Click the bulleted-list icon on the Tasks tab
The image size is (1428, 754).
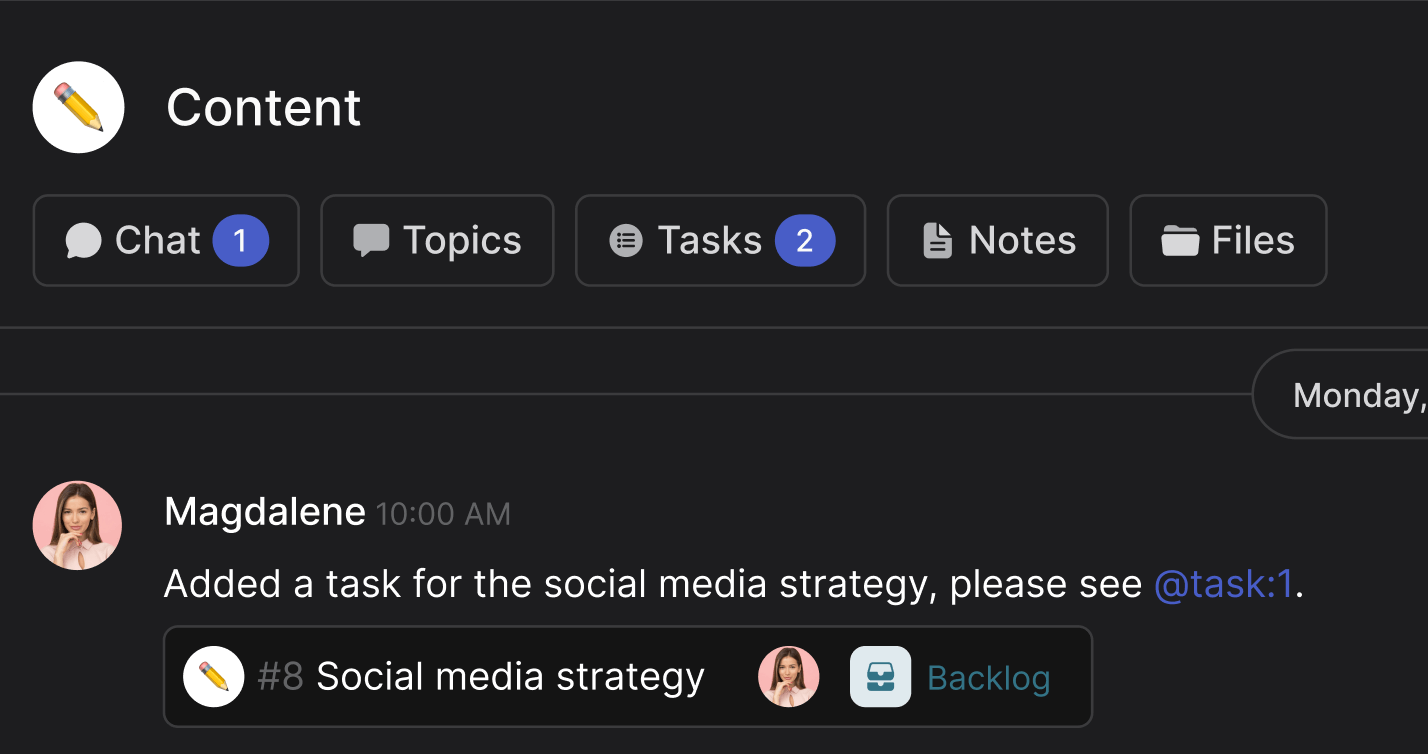(626, 240)
